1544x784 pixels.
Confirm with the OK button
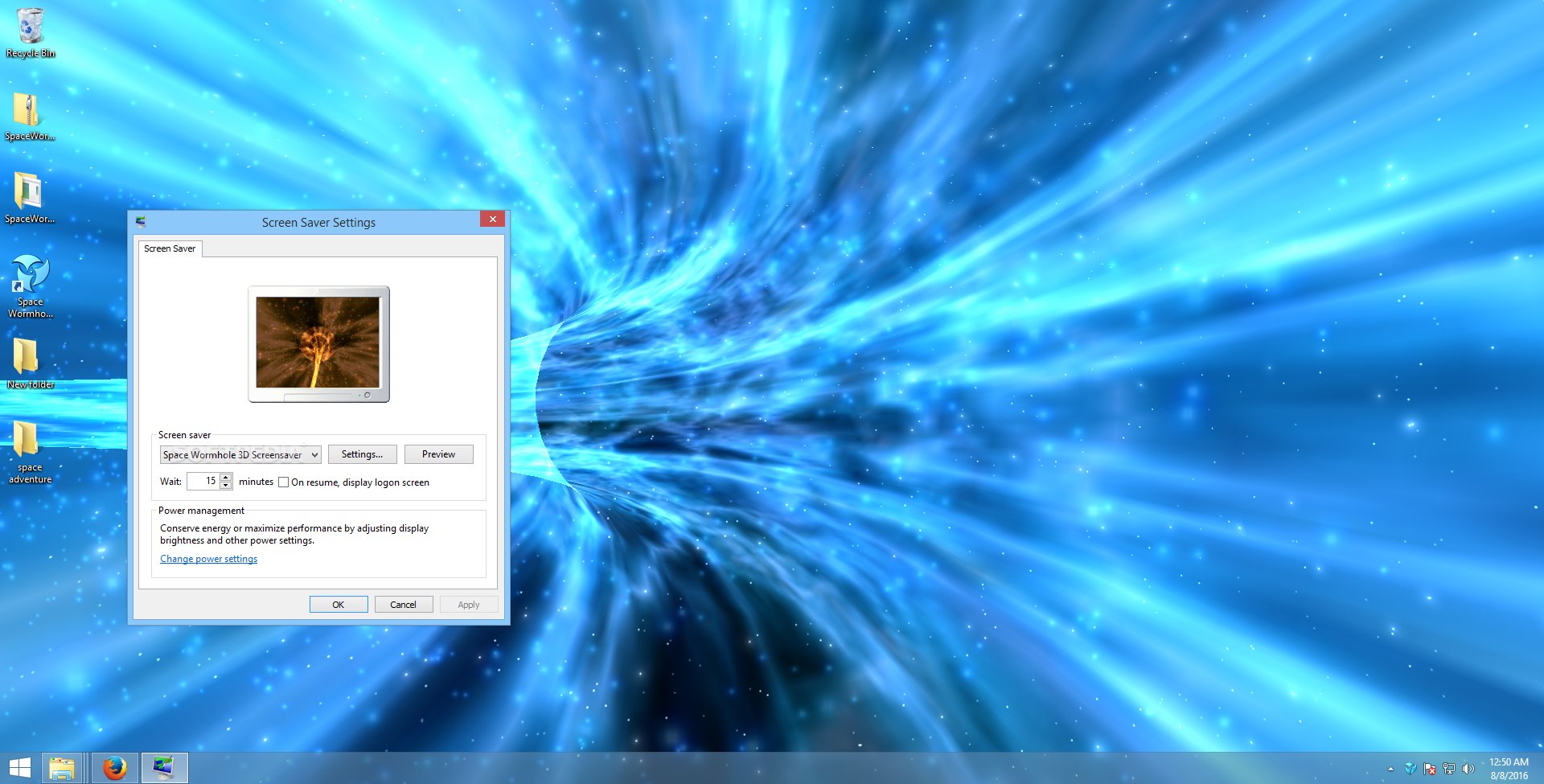pos(339,605)
